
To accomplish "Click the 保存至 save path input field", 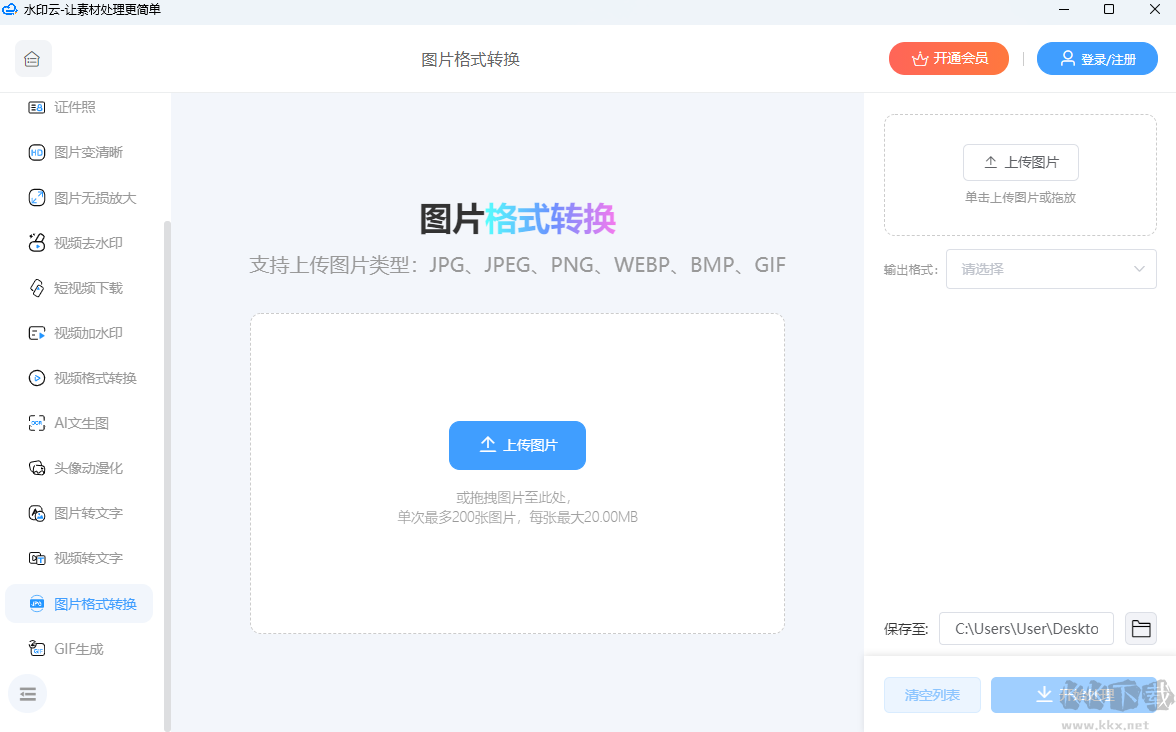I will (1026, 628).
